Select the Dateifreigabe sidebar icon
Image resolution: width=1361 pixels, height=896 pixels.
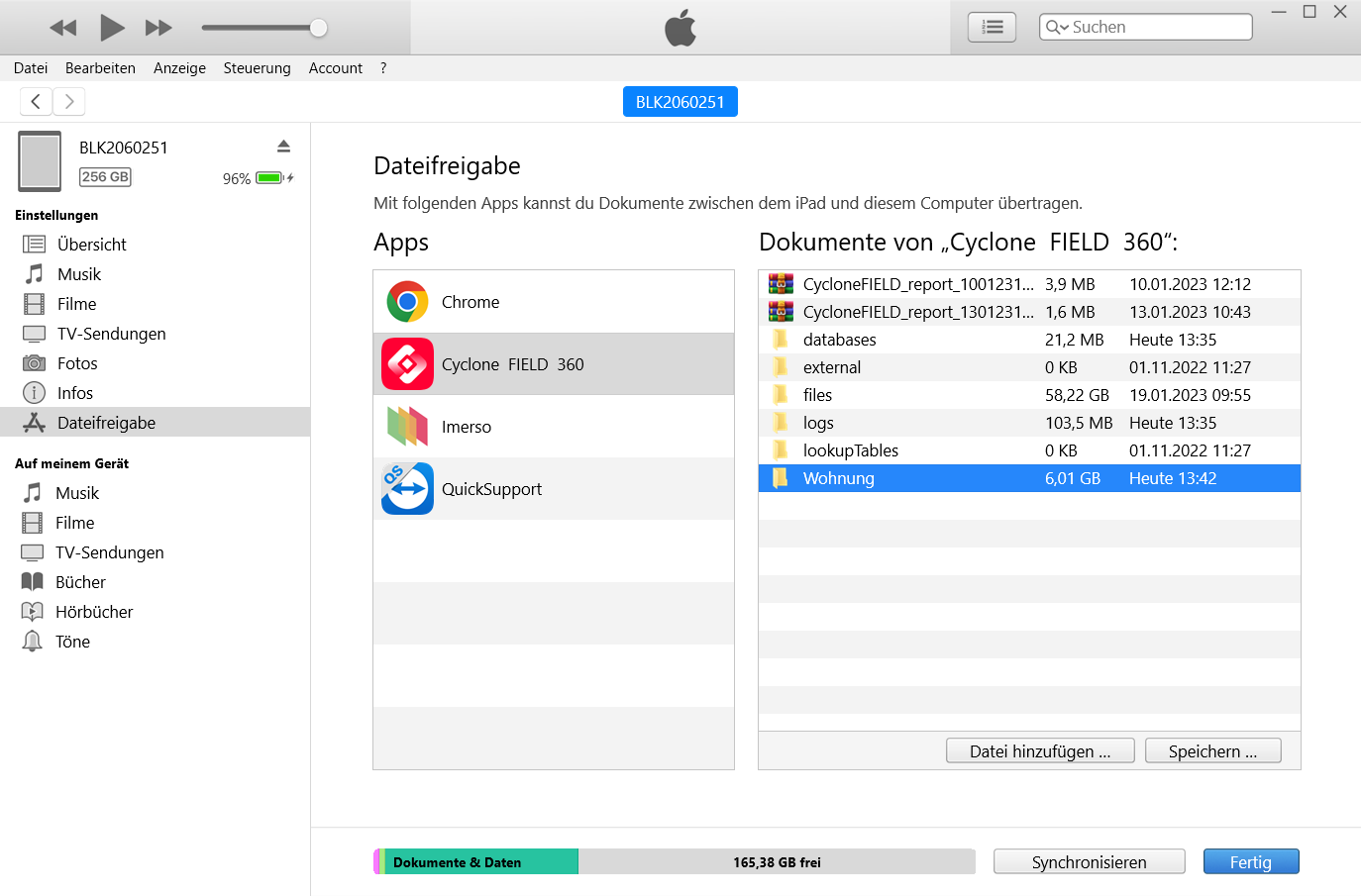[x=34, y=423]
